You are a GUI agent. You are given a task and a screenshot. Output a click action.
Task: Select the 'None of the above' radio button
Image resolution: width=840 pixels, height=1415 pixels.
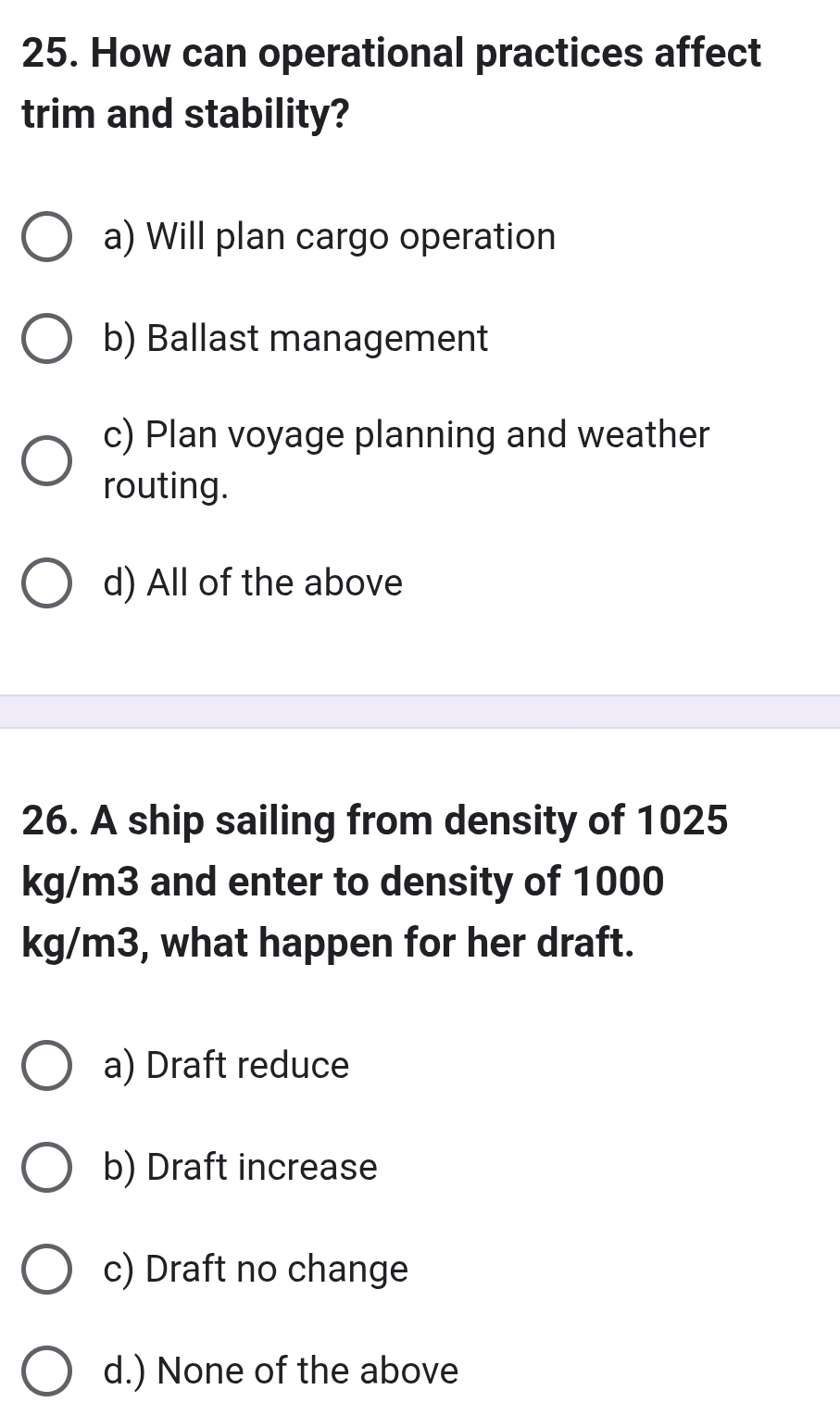click(x=46, y=1371)
